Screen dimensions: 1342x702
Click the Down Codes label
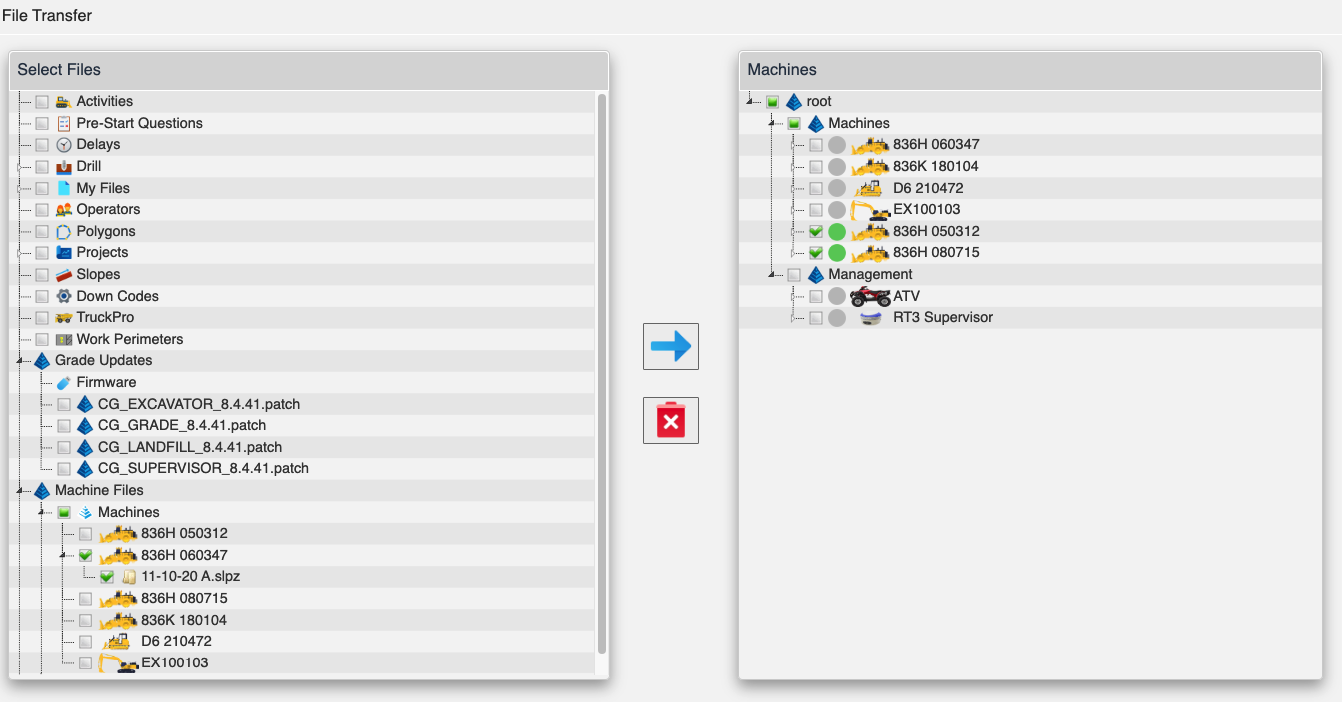coord(118,296)
